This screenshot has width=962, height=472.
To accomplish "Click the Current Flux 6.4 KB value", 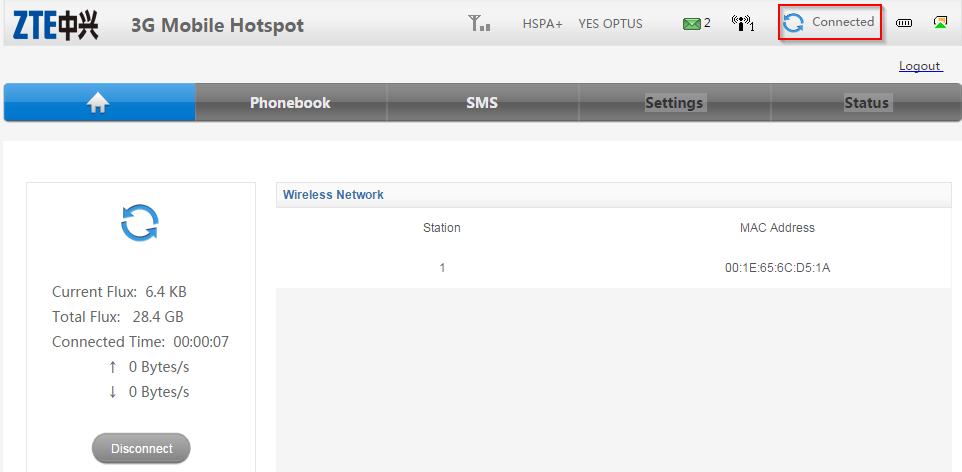I will (x=166, y=292).
